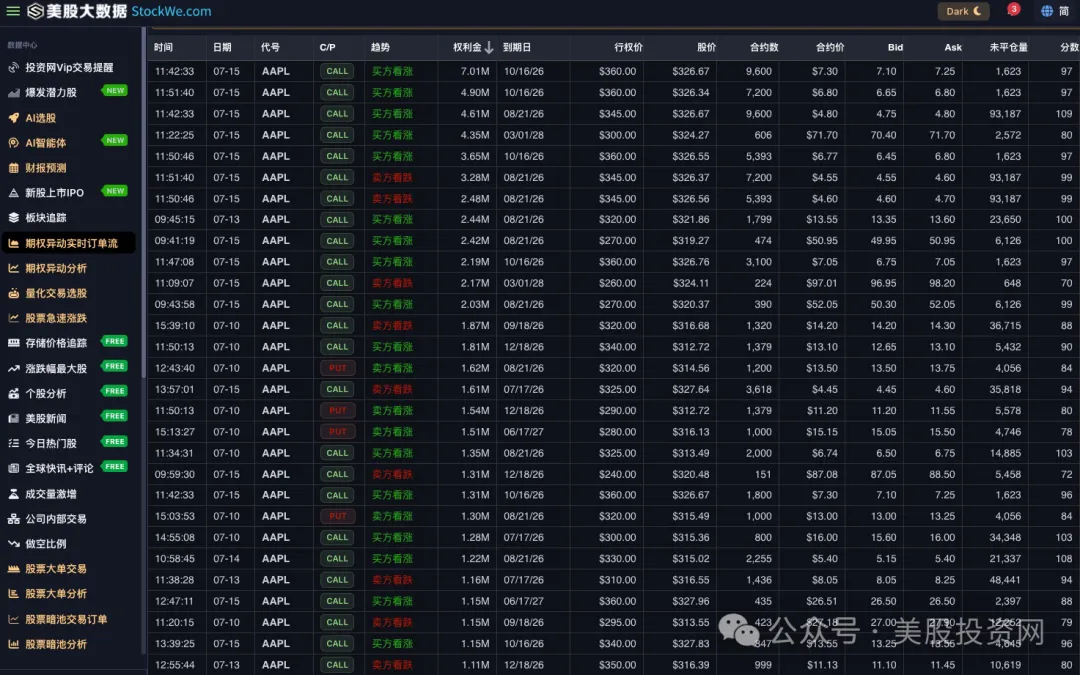Click the 公司内部交易 icon
Viewport: 1080px width, 675px height.
point(13,519)
